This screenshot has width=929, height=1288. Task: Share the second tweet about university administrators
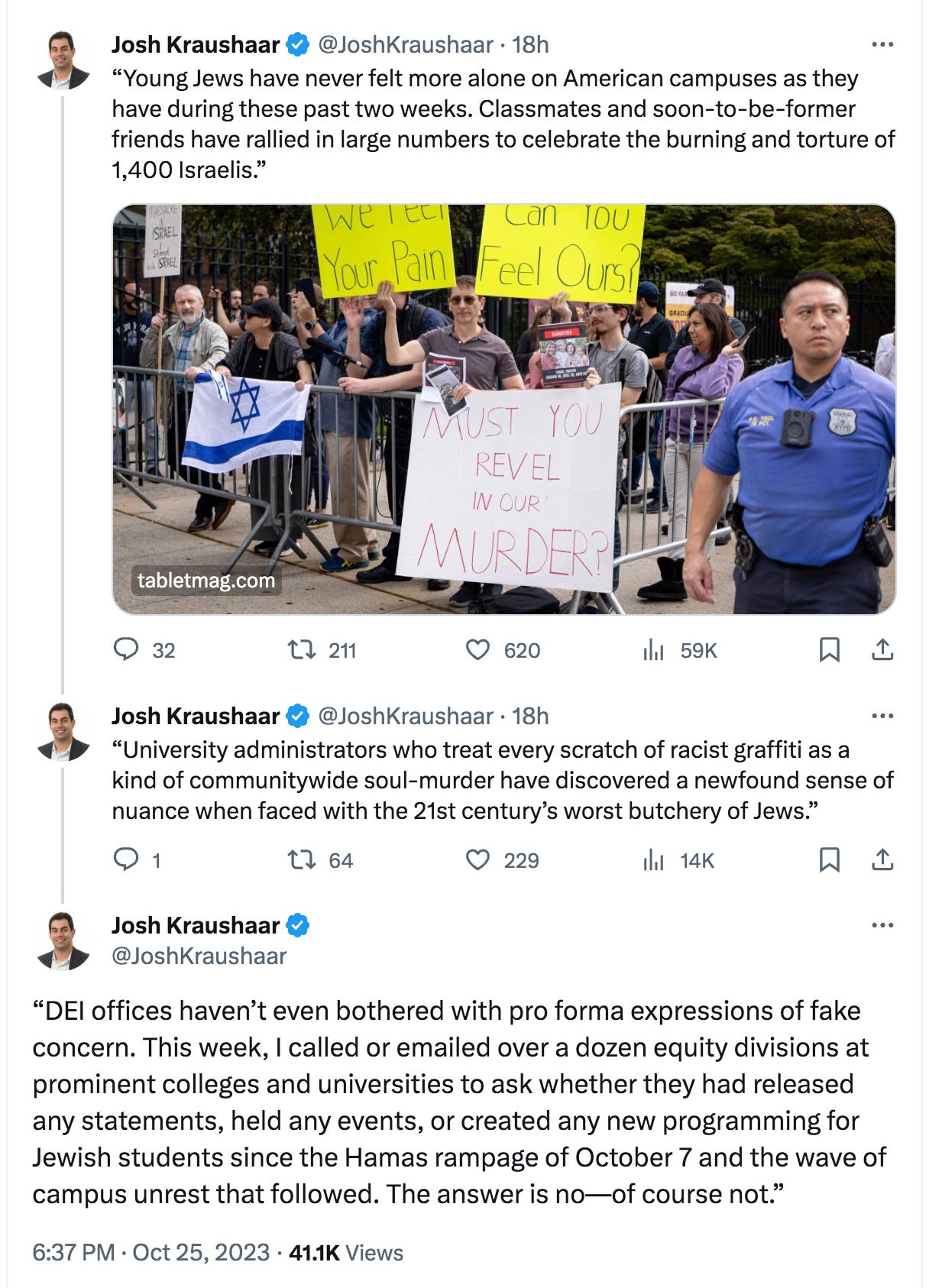coord(882,860)
